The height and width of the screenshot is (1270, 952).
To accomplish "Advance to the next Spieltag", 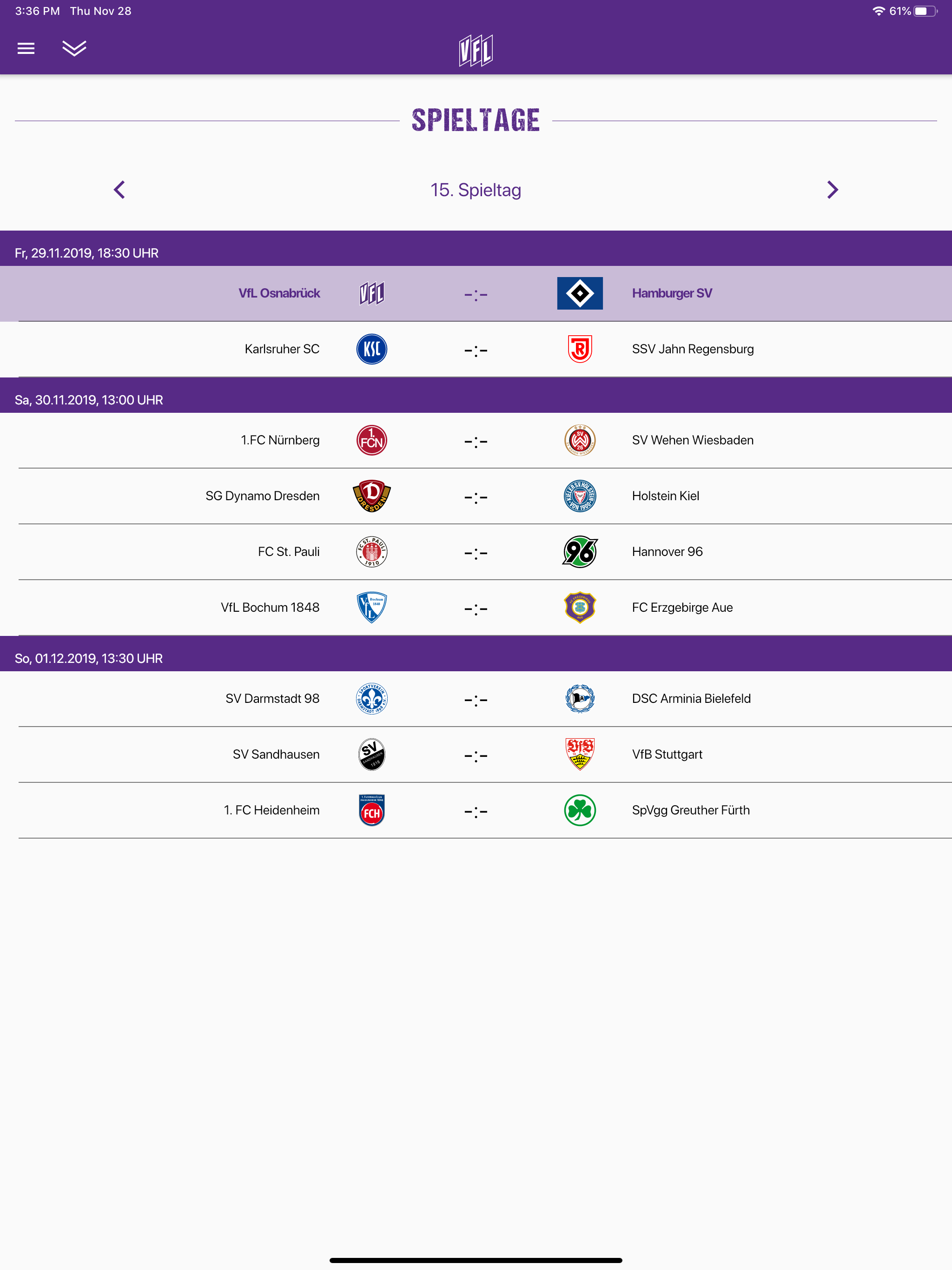I will point(832,190).
